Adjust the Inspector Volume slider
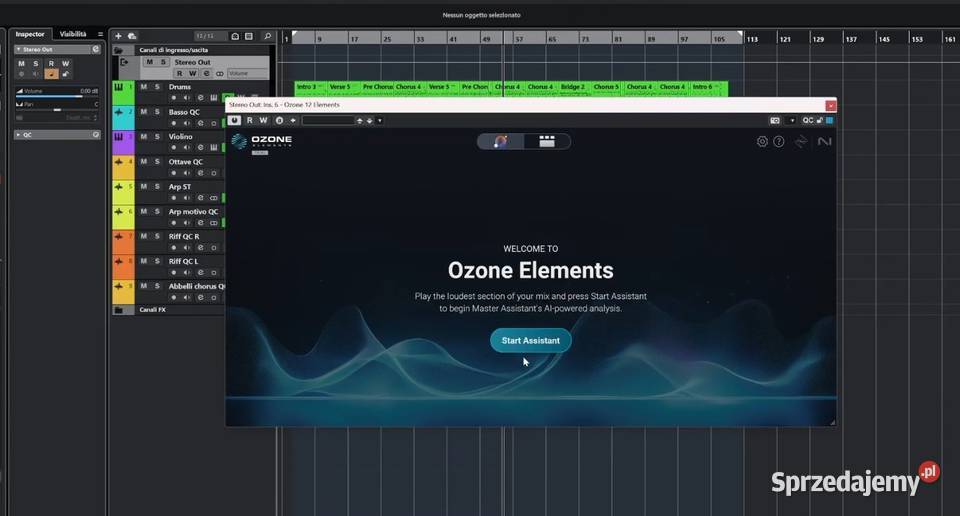The width and height of the screenshot is (960, 516). coord(57,96)
